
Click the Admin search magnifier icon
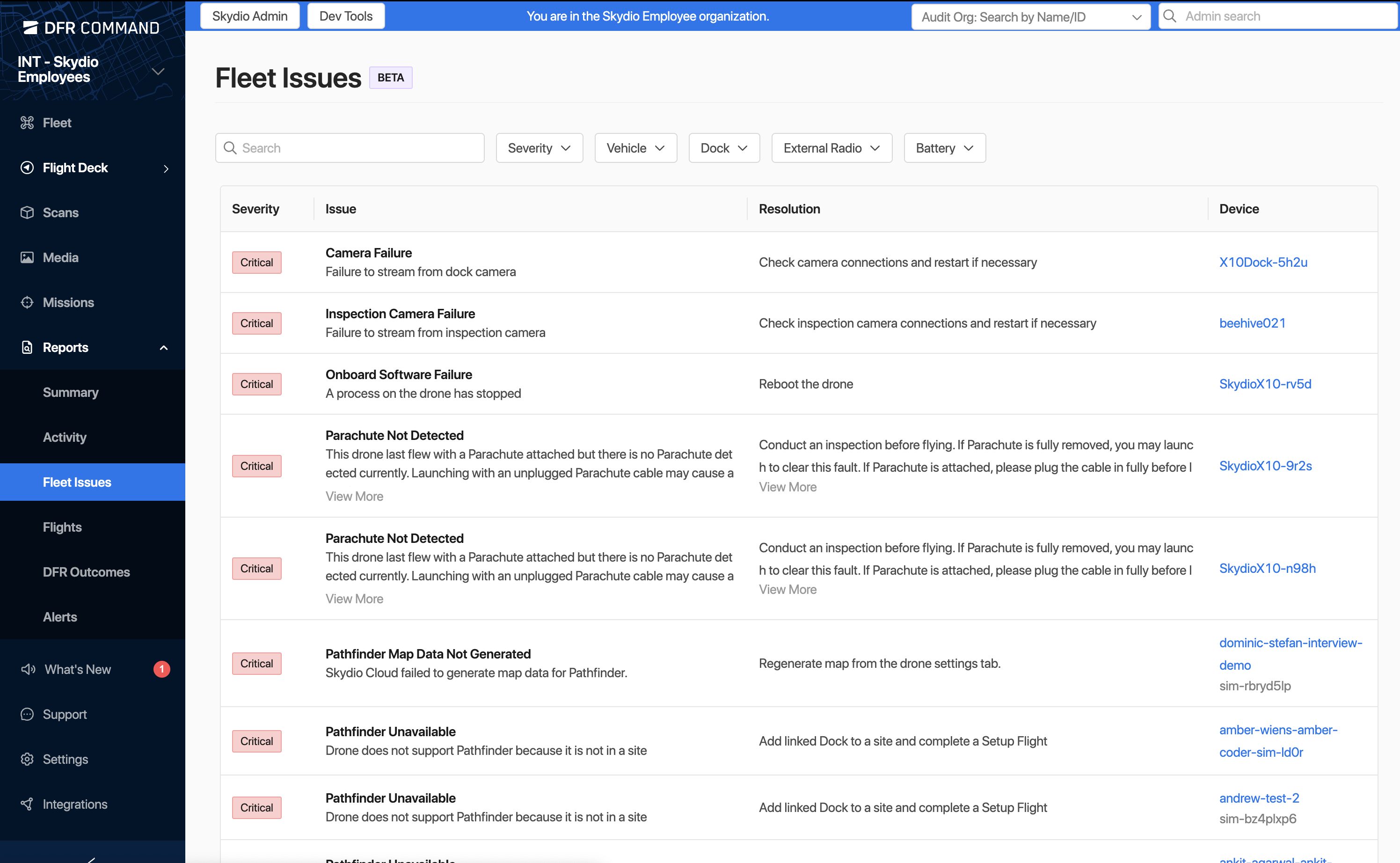click(1169, 16)
